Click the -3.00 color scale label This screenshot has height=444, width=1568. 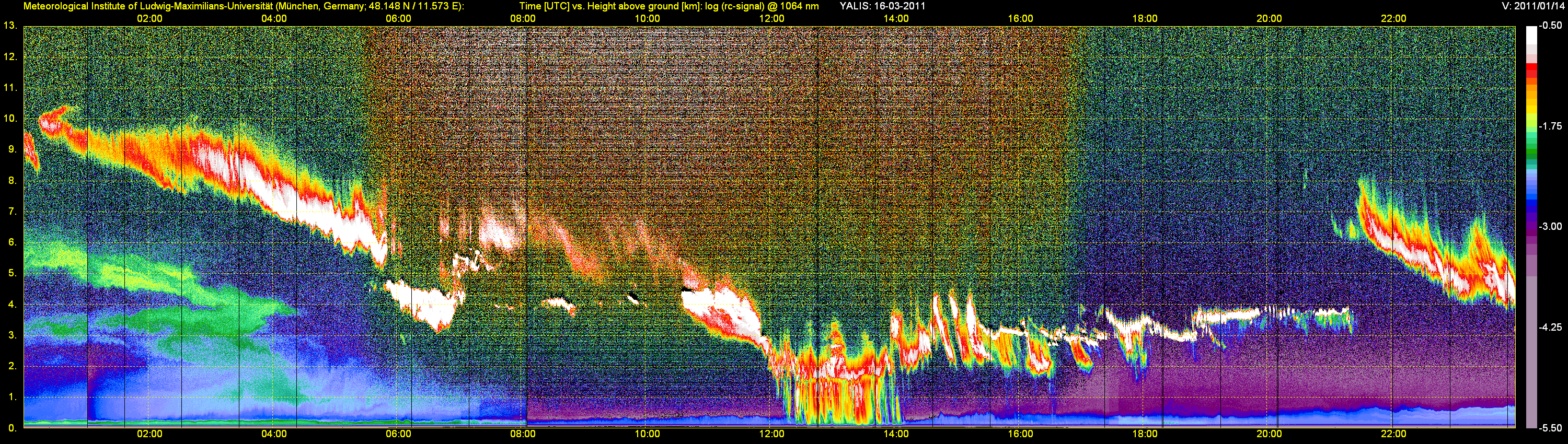[x=1550, y=226]
